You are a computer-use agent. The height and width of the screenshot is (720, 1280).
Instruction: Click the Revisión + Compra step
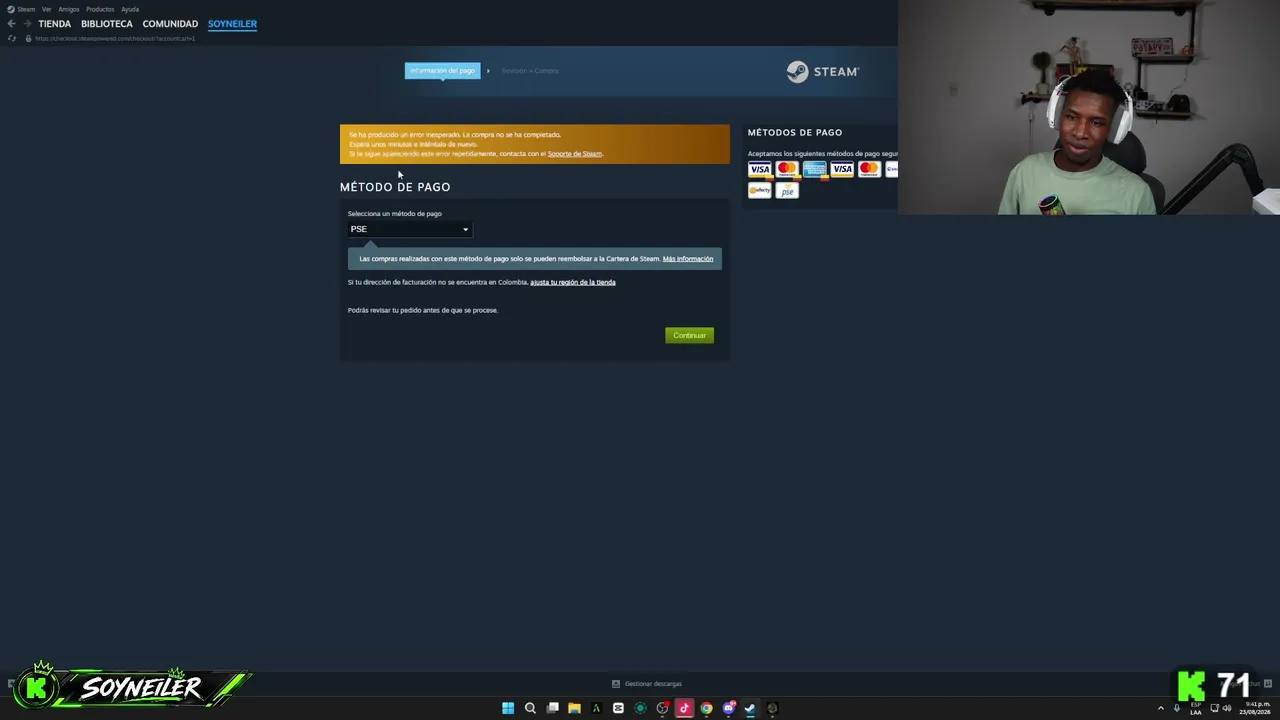[530, 71]
